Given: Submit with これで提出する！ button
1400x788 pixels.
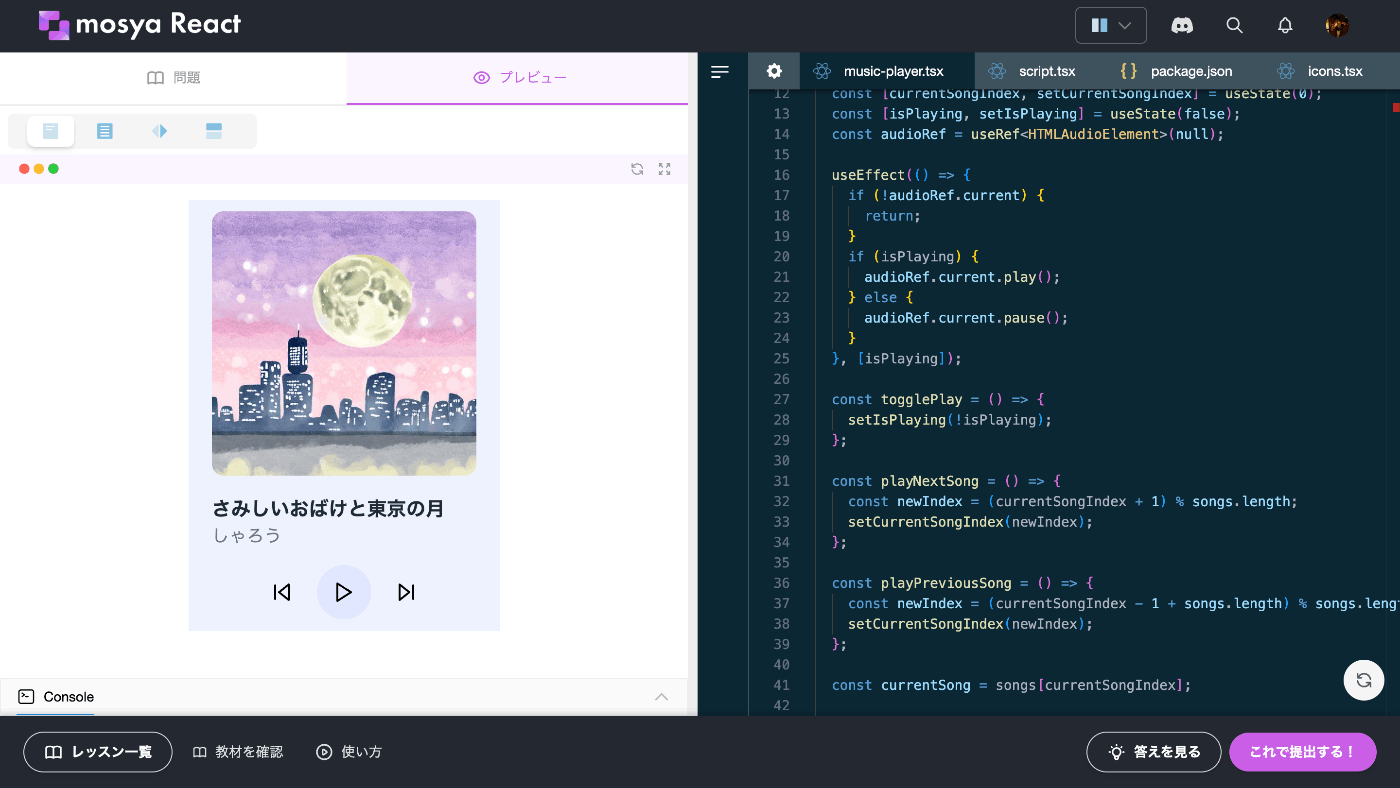Looking at the screenshot, I should point(1302,752).
